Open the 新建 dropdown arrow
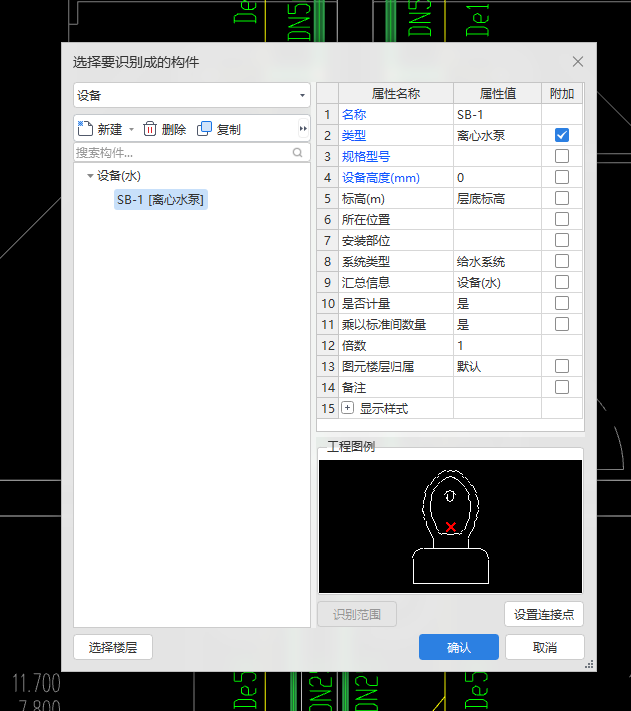The height and width of the screenshot is (711, 631). [131, 130]
